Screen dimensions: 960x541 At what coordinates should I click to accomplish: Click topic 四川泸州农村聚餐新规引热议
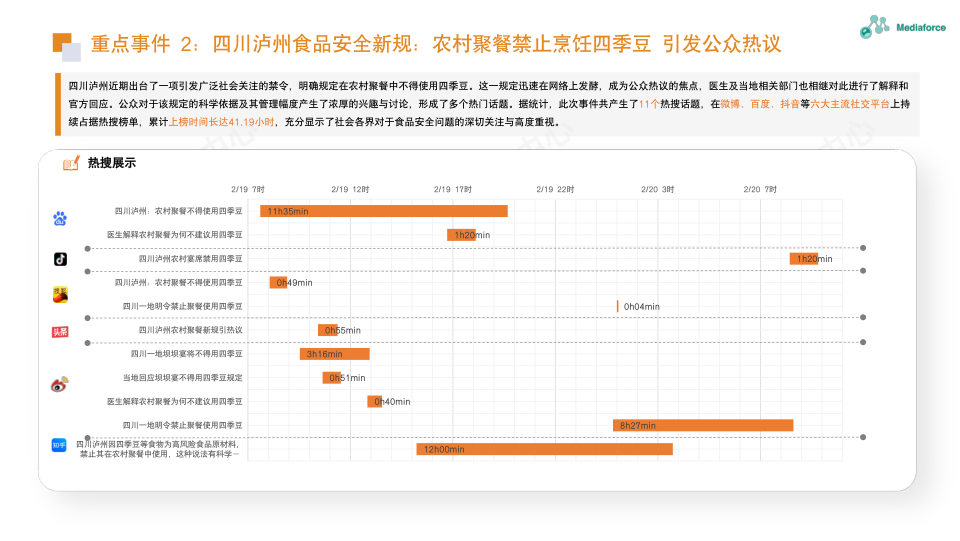pyautogui.click(x=190, y=330)
